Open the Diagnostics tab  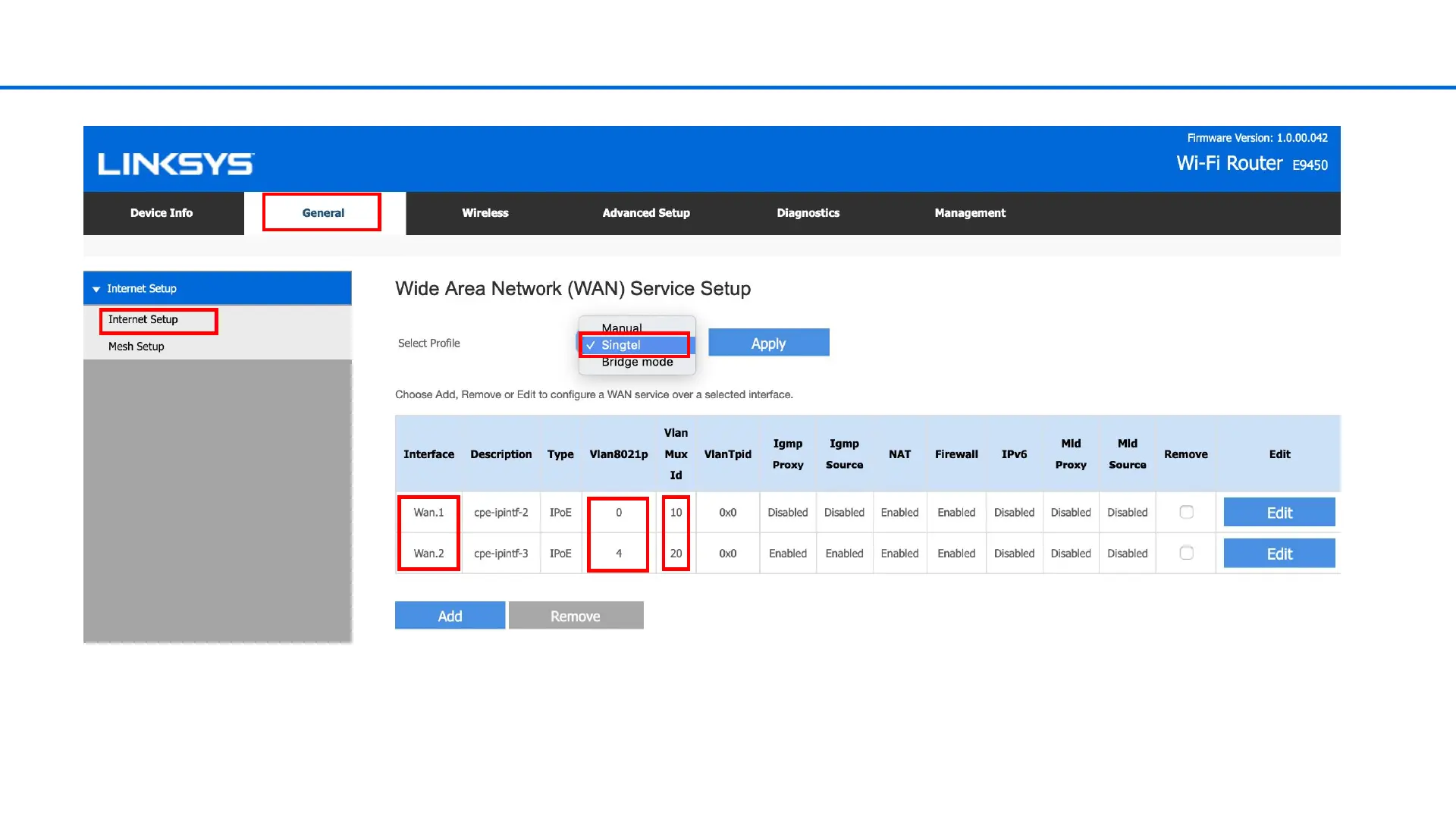pyautogui.click(x=808, y=213)
